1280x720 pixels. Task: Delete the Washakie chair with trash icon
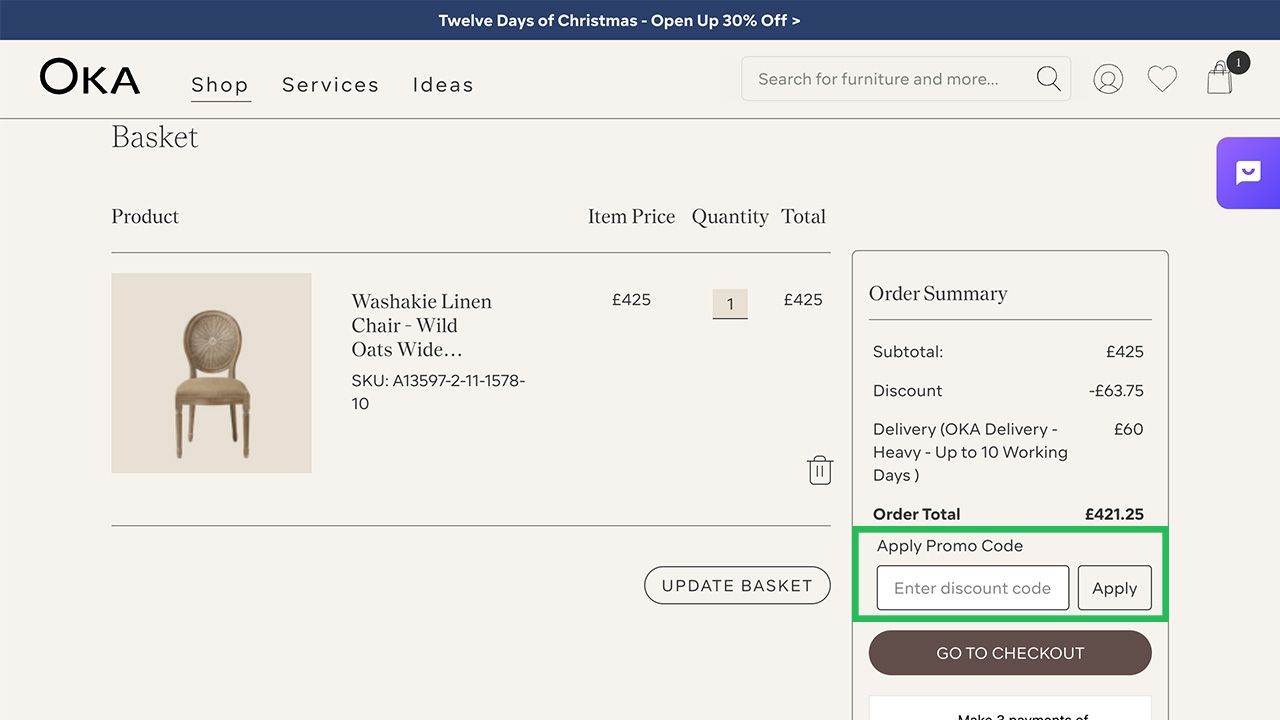tap(820, 470)
